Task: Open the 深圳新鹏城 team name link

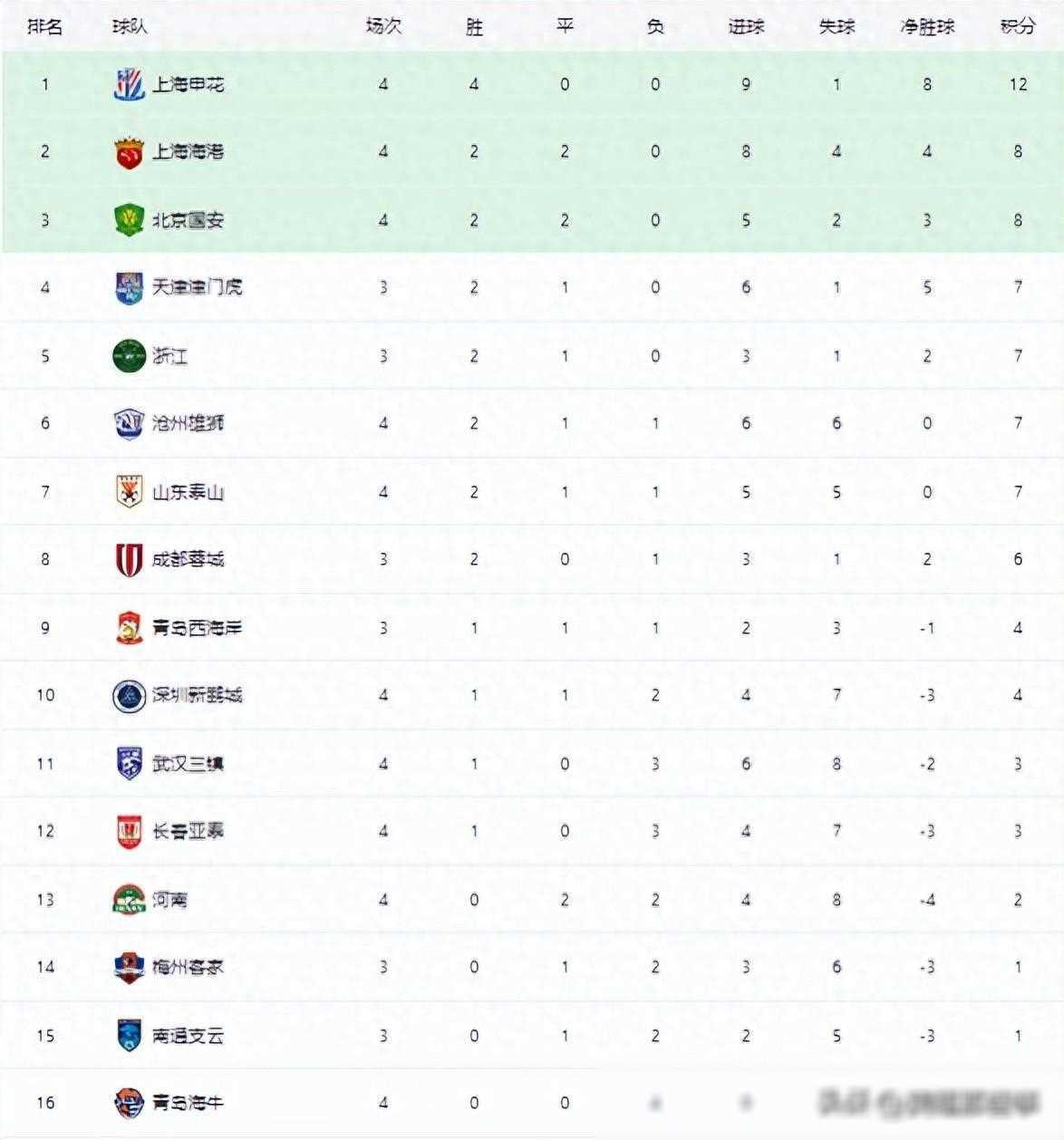Action: pos(197,696)
